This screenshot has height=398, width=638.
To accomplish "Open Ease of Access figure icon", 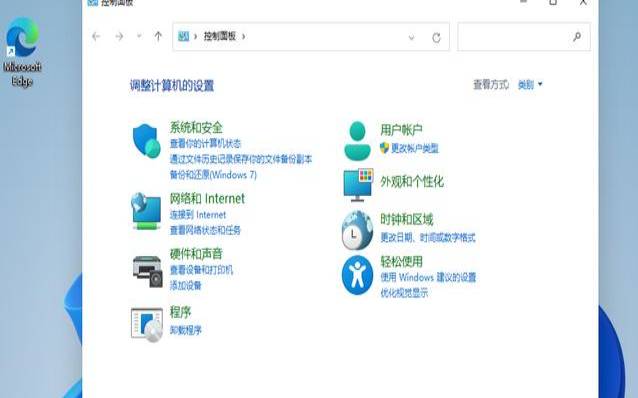I will point(357,275).
